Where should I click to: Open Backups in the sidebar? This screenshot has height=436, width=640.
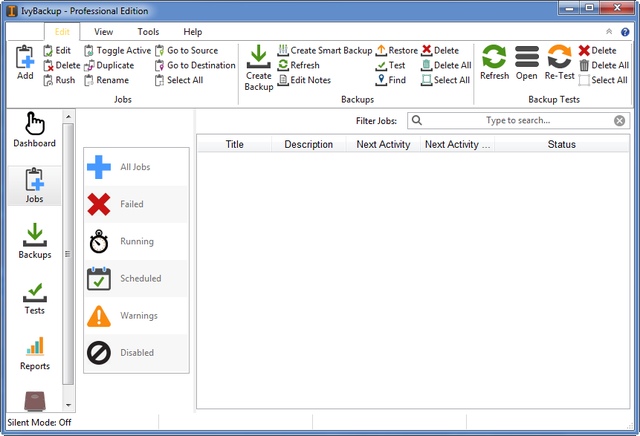35,241
